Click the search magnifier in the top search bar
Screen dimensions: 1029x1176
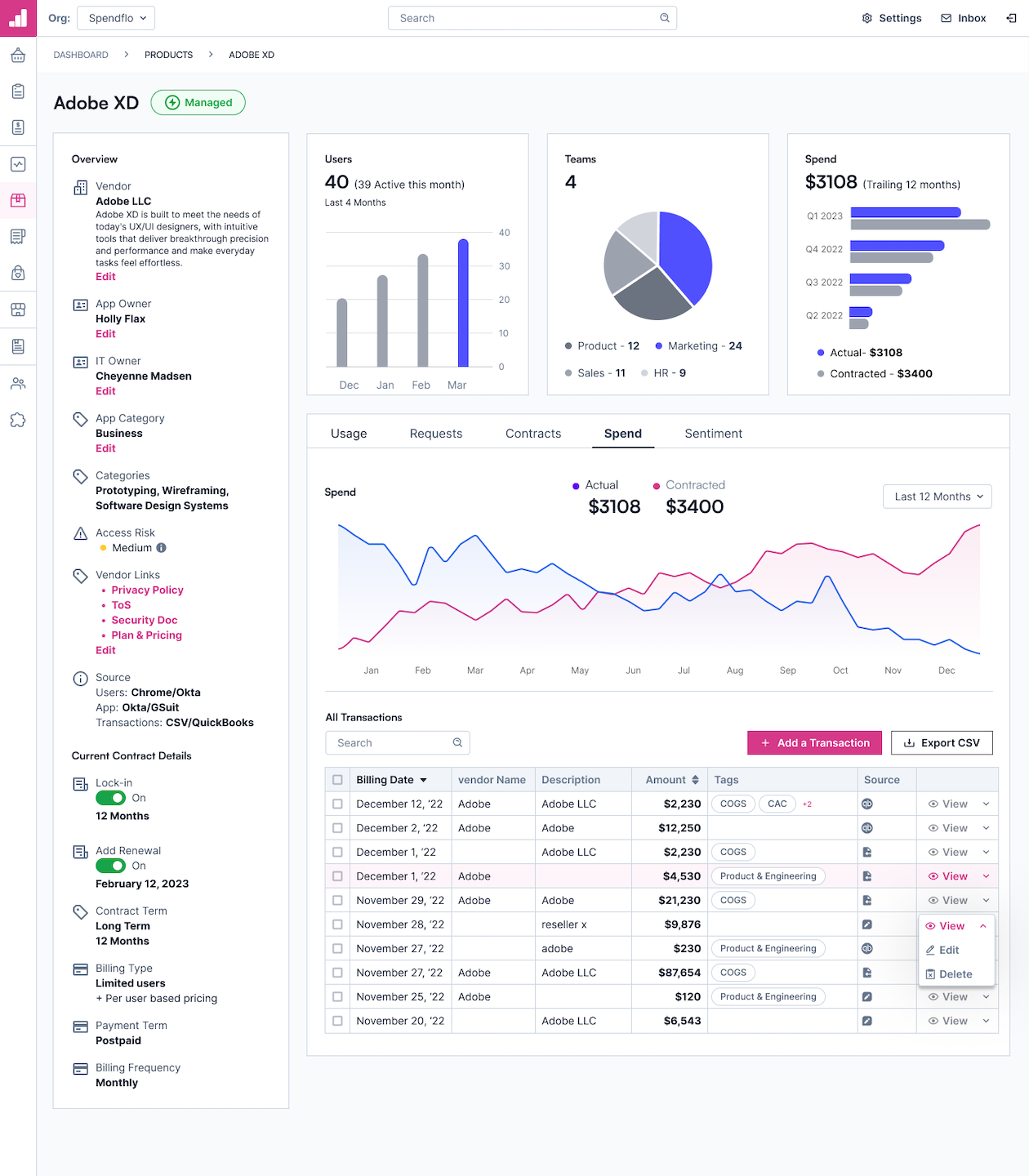pyautogui.click(x=665, y=18)
